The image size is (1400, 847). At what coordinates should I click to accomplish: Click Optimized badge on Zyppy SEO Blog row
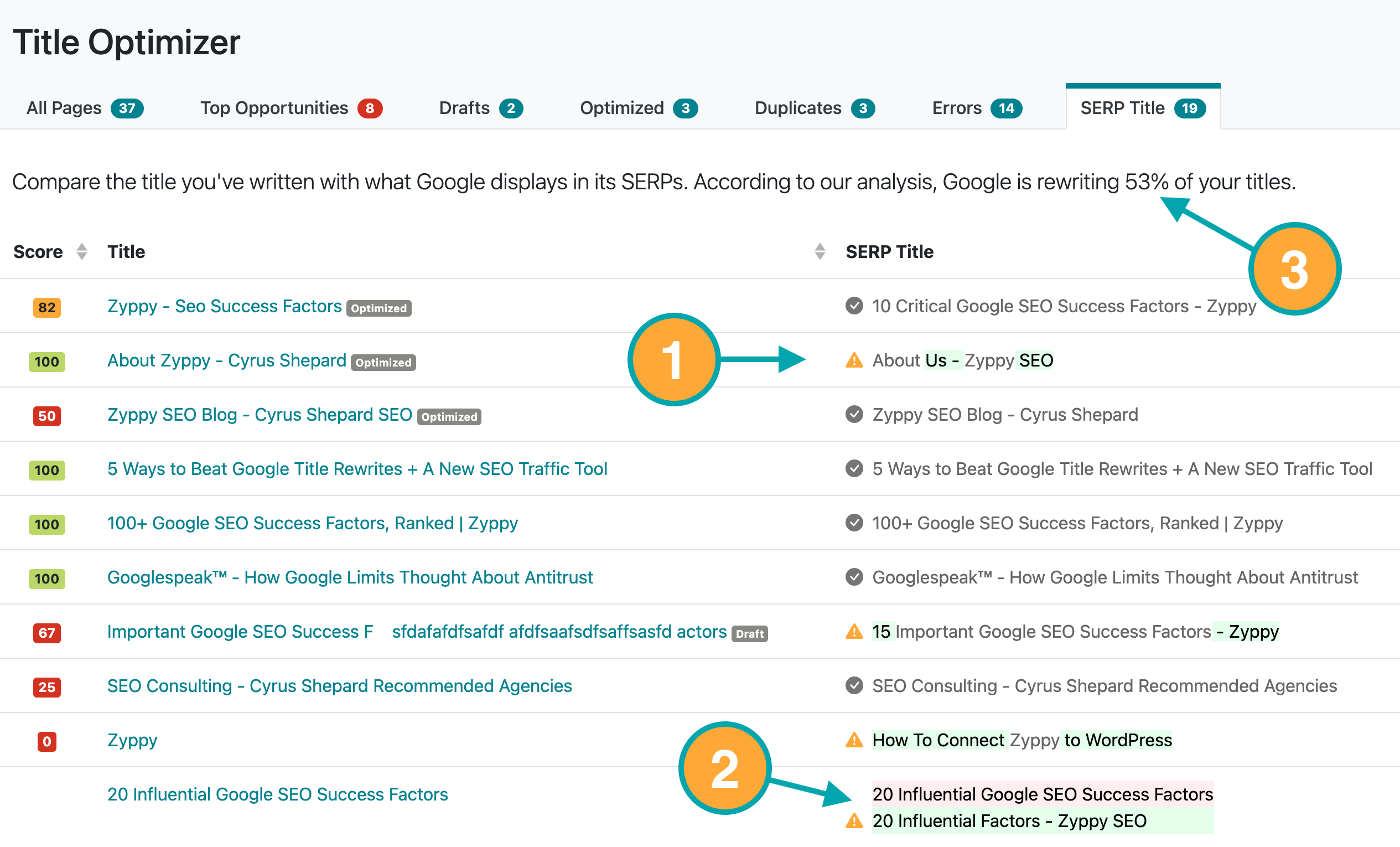[x=449, y=417]
